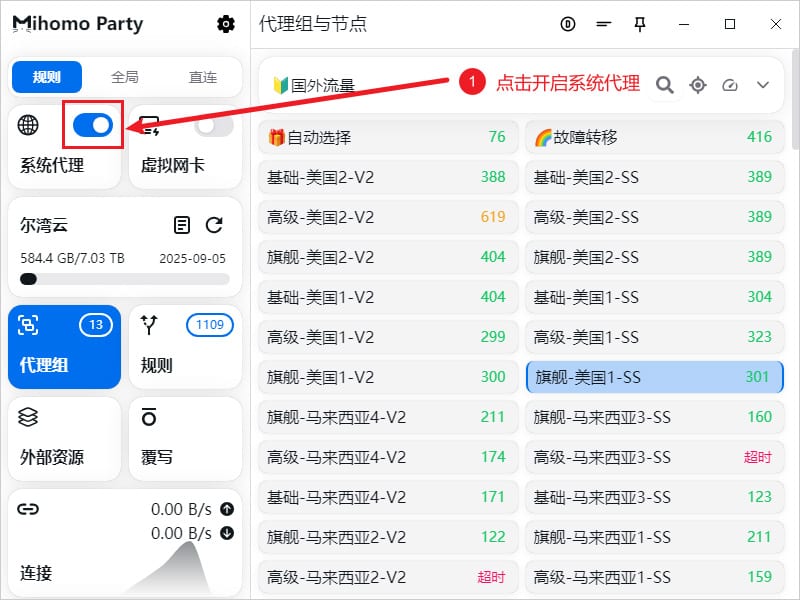This screenshot has width=800, height=600.
Task: Enable the 虚拟网卡 switch
Action: pyautogui.click(x=213, y=125)
